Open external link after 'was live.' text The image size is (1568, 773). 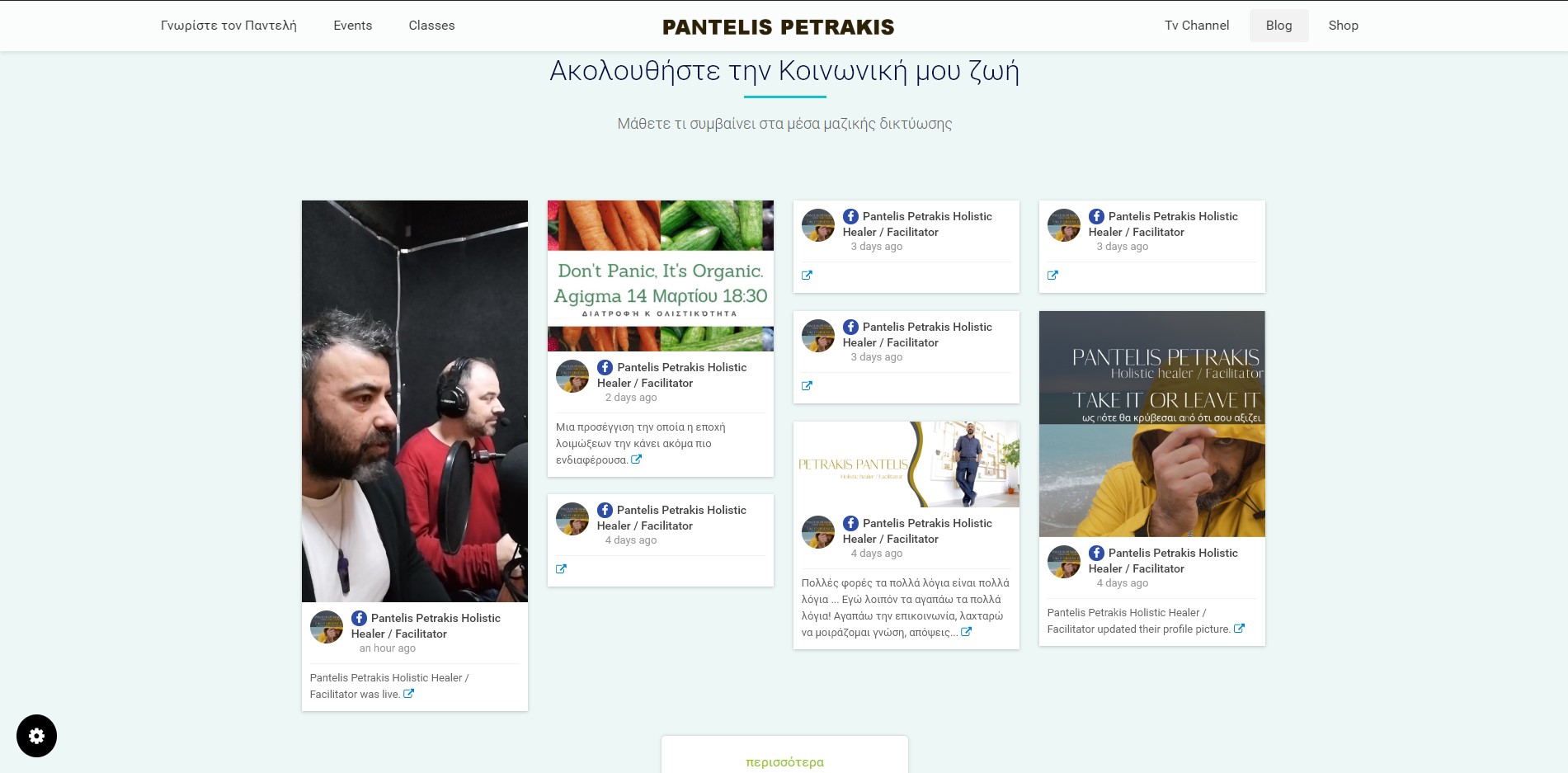pyautogui.click(x=408, y=694)
